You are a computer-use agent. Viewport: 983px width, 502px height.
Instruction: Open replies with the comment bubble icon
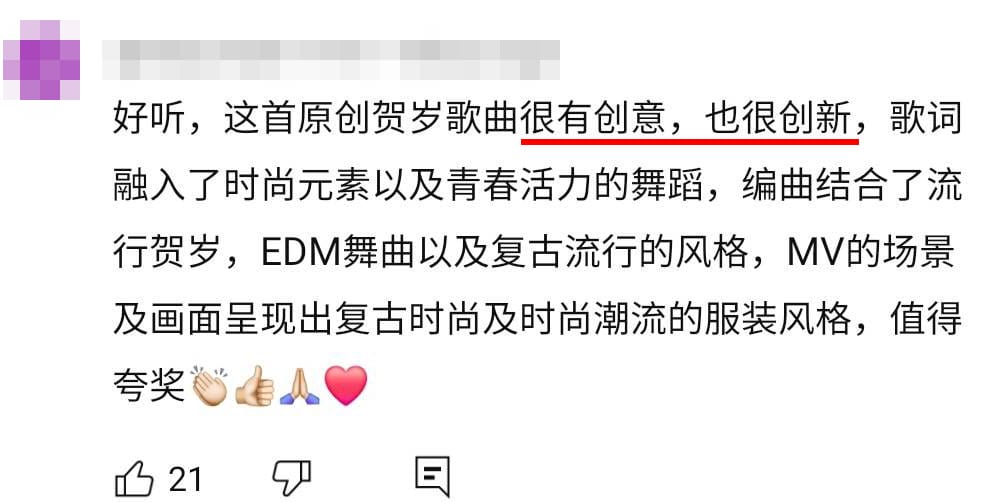click(433, 476)
